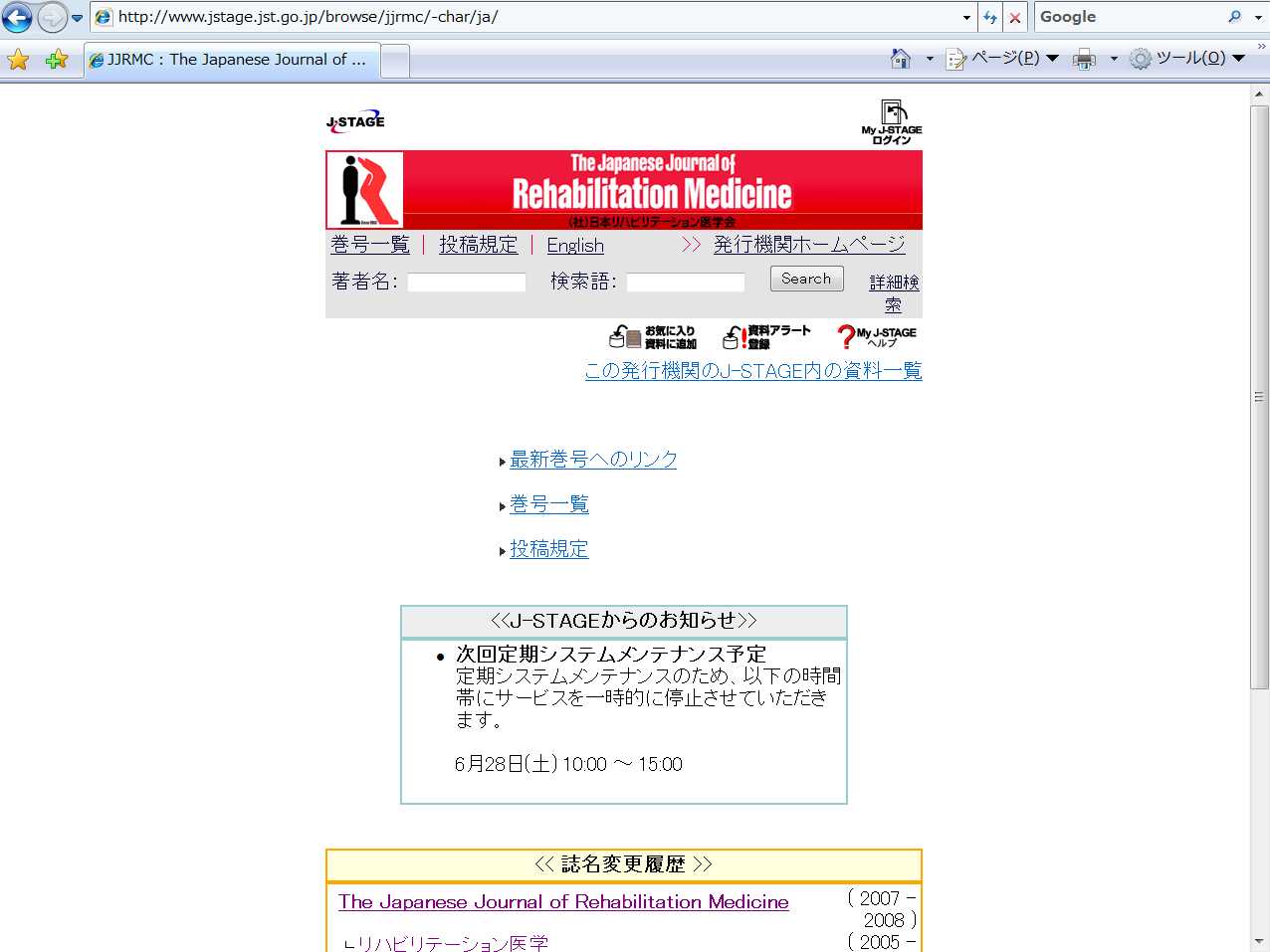
Task: Open 発行機関ホームページ link
Action: click(x=809, y=245)
